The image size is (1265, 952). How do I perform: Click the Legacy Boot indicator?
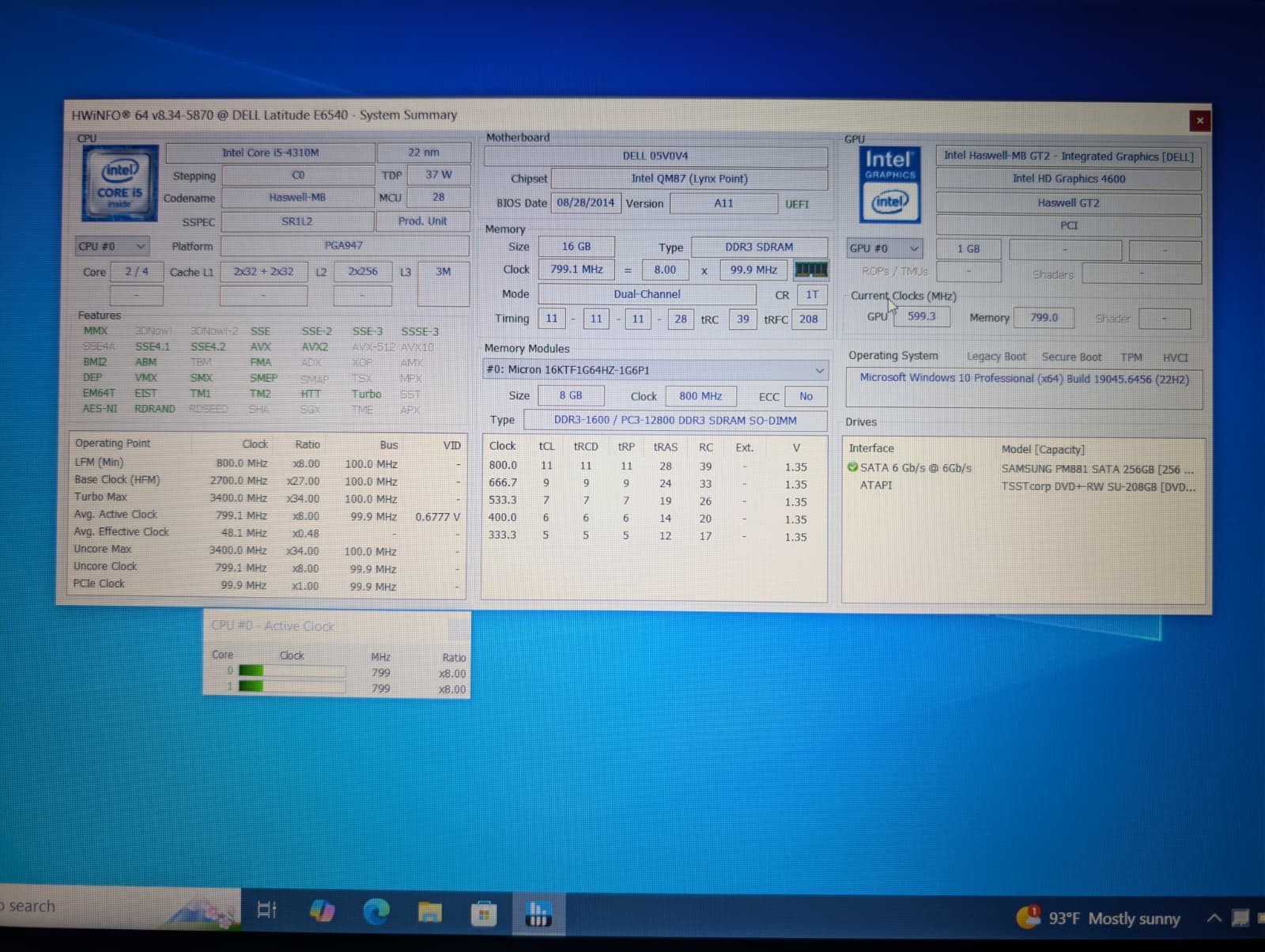[996, 357]
